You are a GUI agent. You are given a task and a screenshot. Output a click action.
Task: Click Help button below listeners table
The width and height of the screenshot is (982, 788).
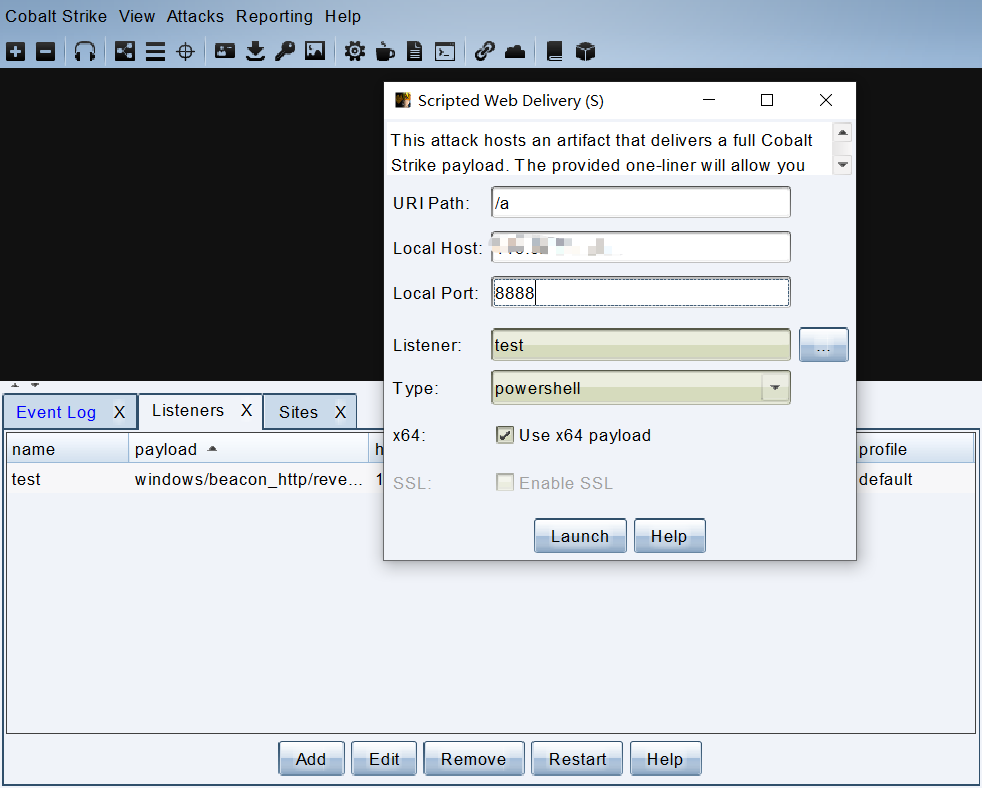[x=665, y=759]
